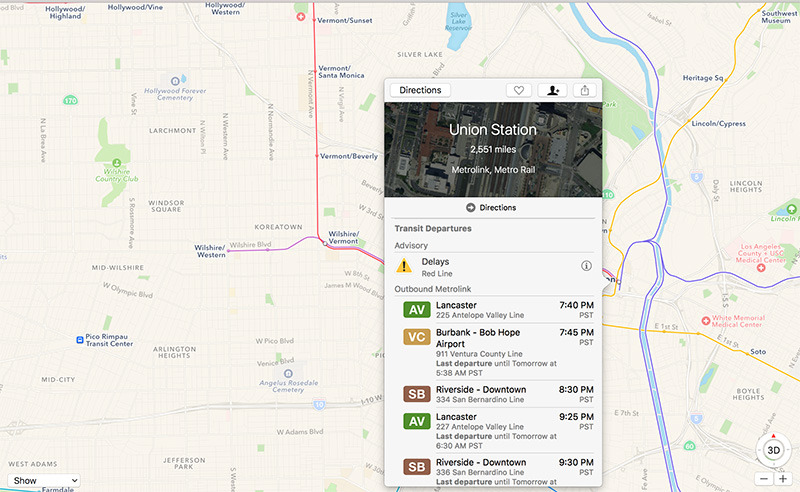The height and width of the screenshot is (492, 800).
Task: Select the 9:30 PM Riverside SB badge
Action: (417, 467)
